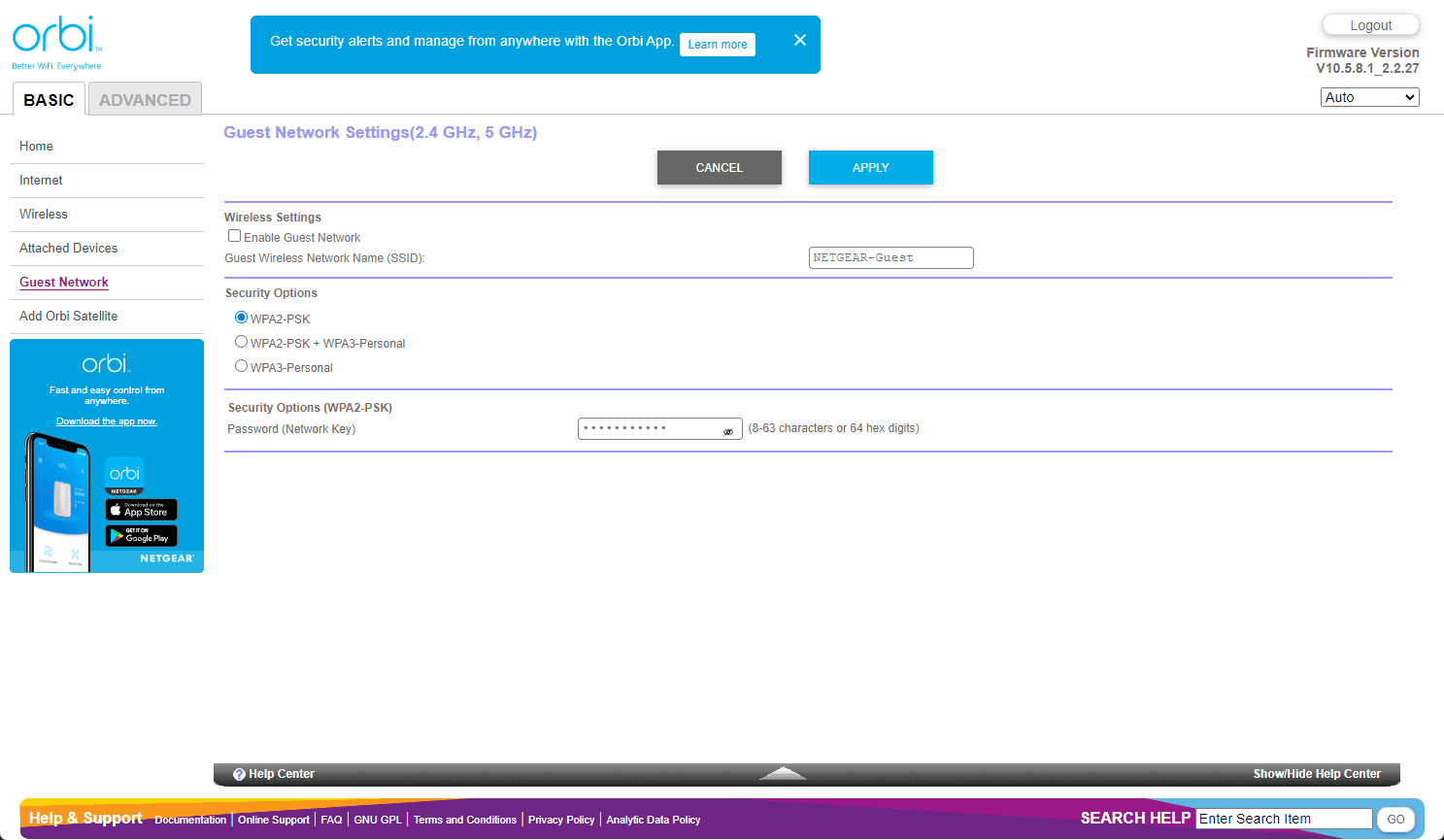Image resolution: width=1444 pixels, height=840 pixels.
Task: Click the Orbi app icon in the ad
Action: click(124, 474)
